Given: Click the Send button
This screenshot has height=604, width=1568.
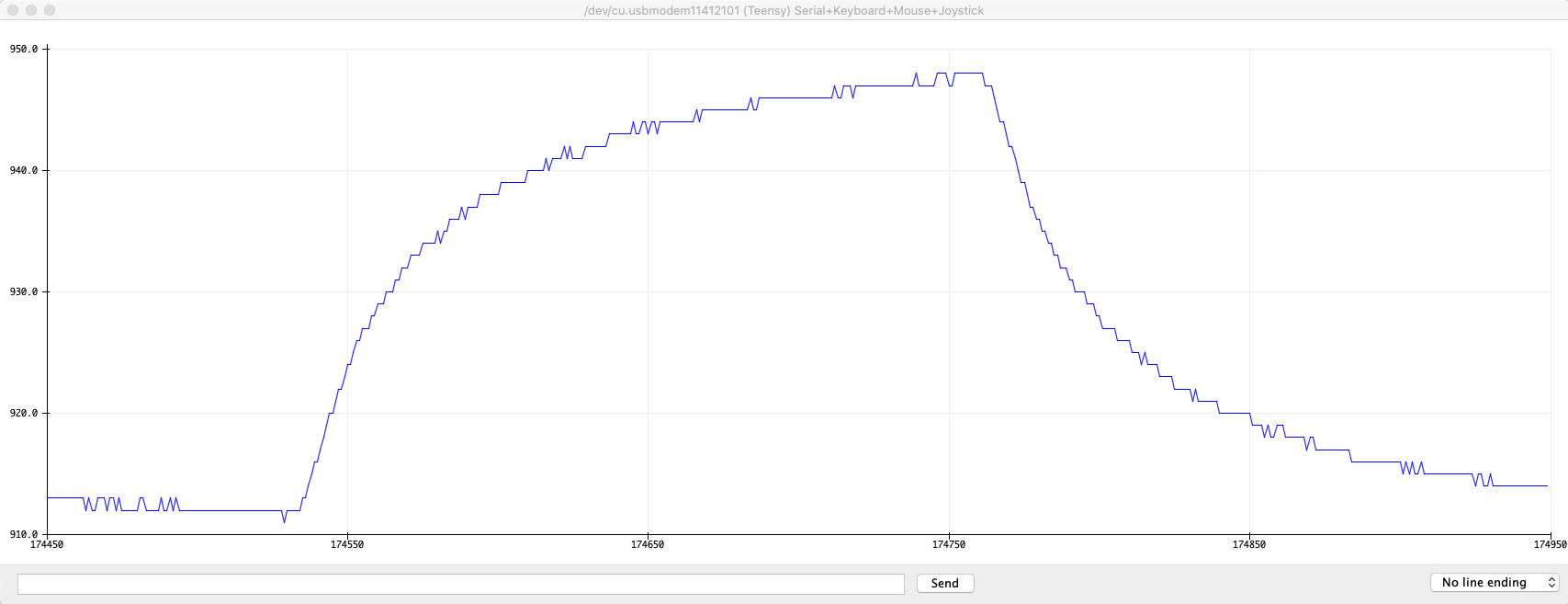Looking at the screenshot, I should (945, 584).
